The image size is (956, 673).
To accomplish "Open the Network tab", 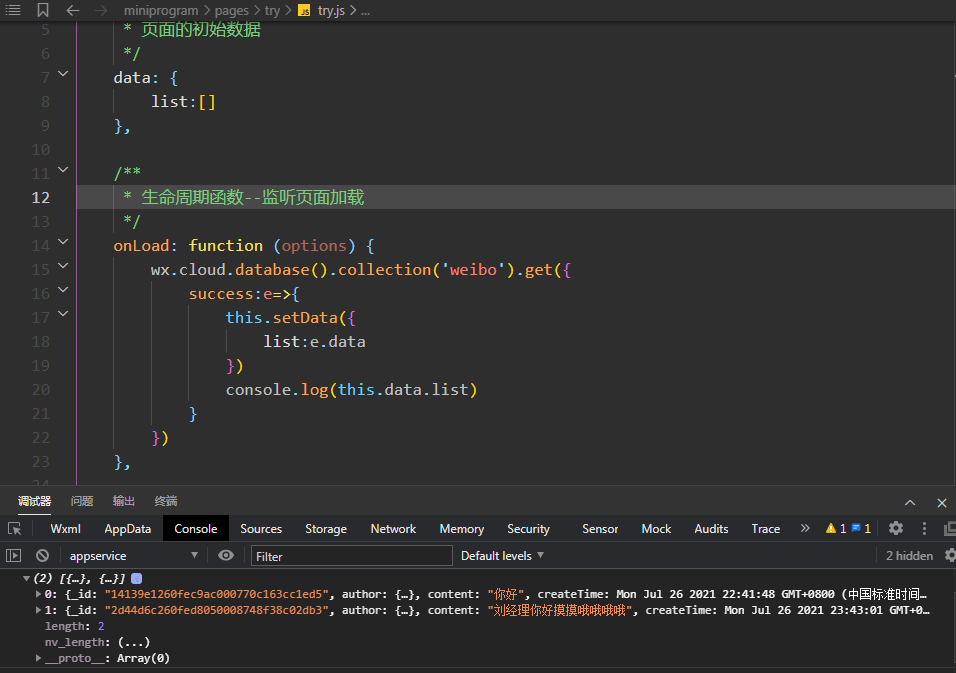I will 393,529.
